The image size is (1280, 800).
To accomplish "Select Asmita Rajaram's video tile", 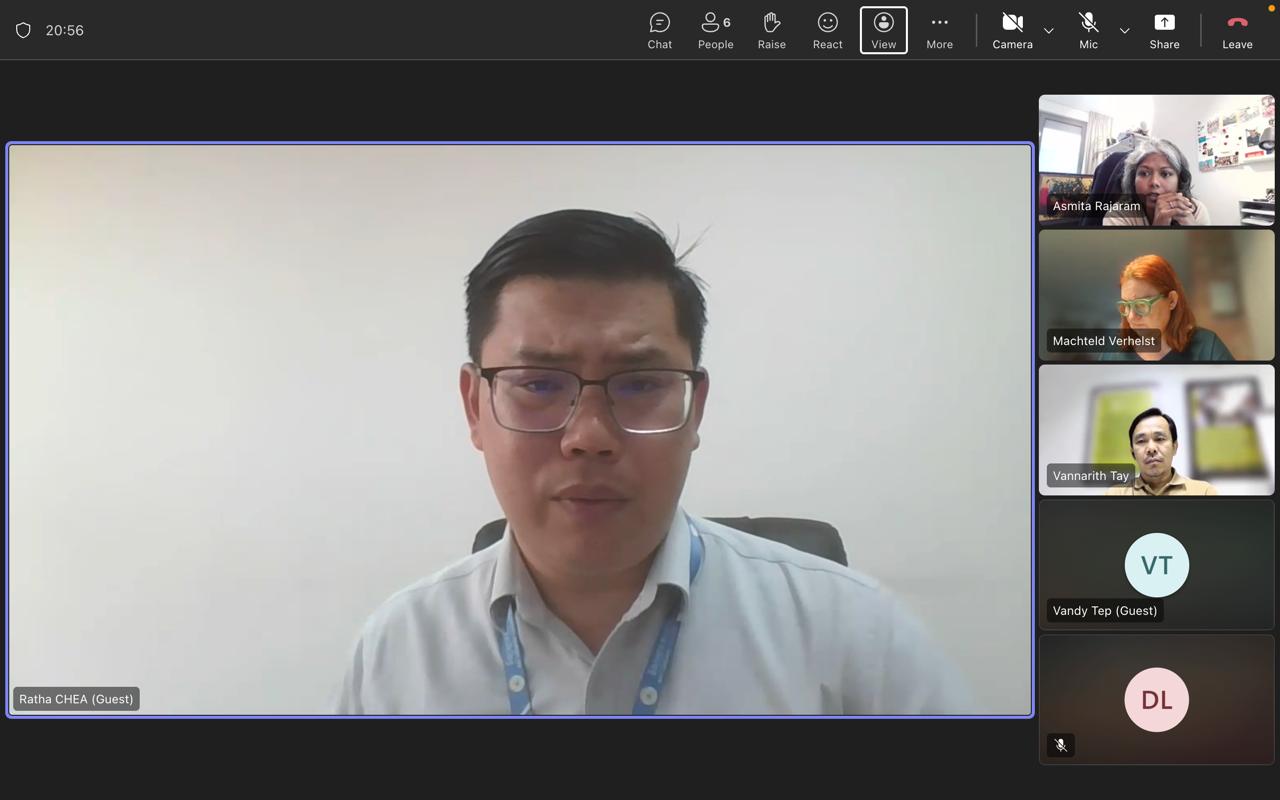I will coord(1156,160).
